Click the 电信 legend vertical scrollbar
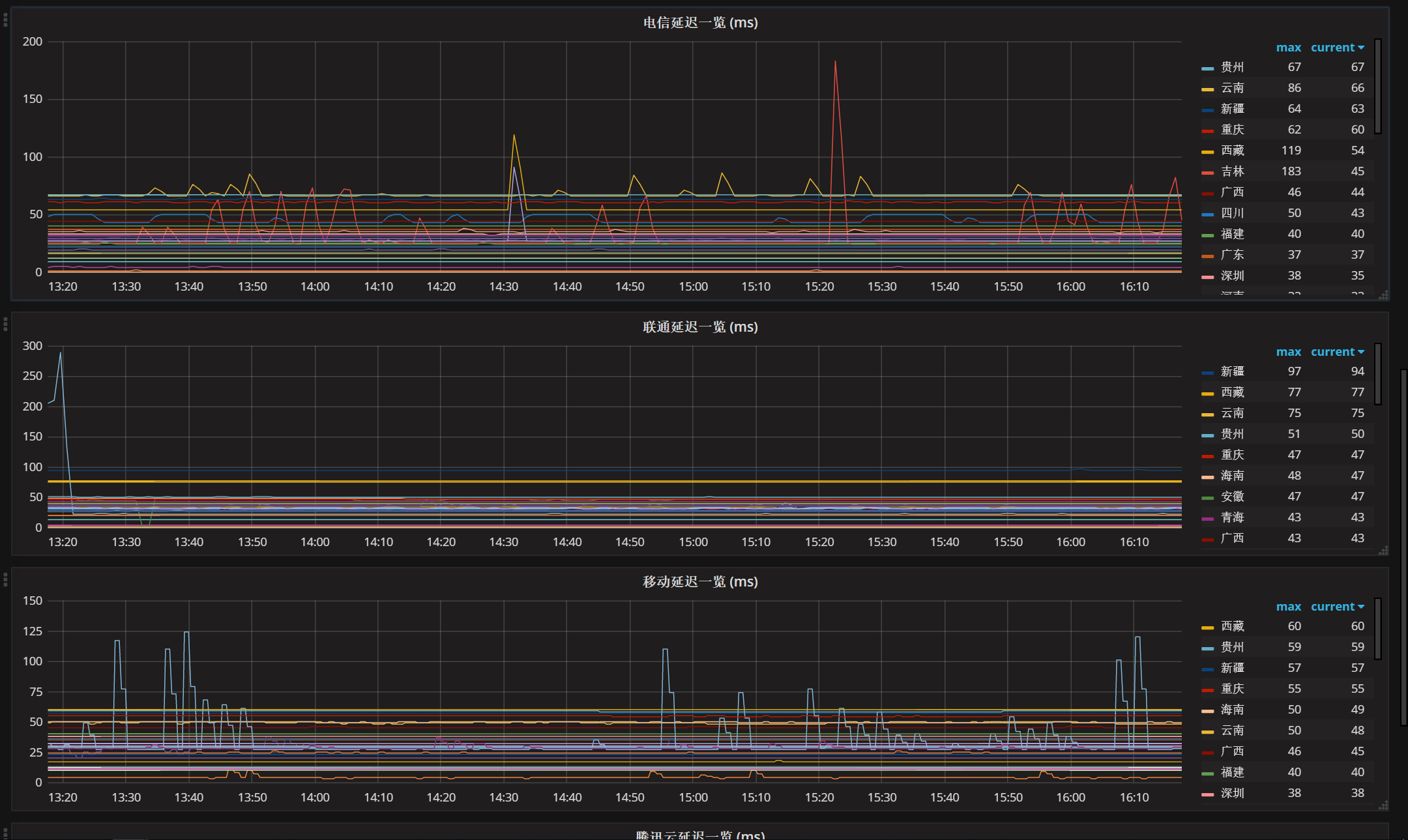The height and width of the screenshot is (840, 1408). tap(1378, 86)
